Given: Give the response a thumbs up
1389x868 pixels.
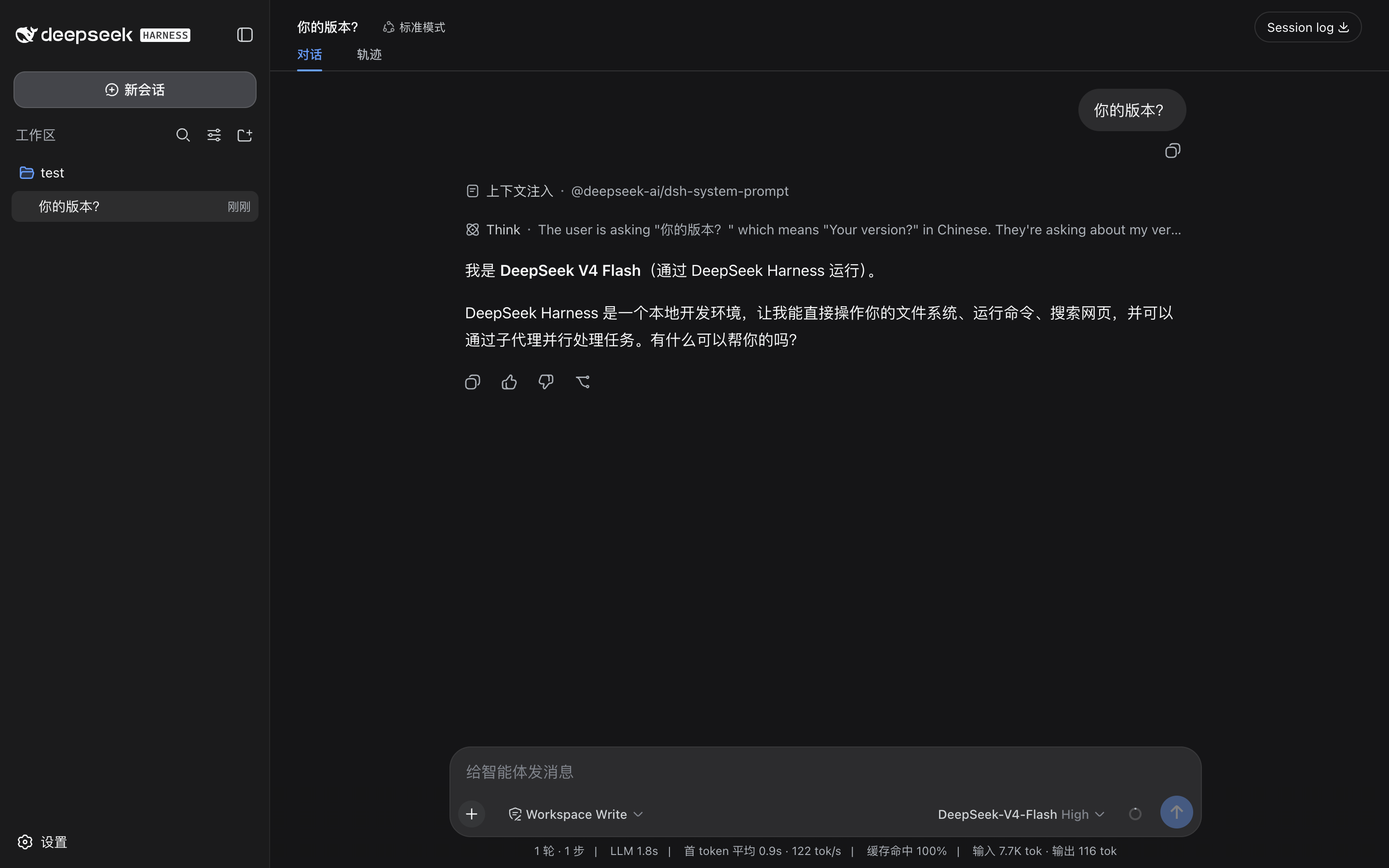Looking at the screenshot, I should (x=509, y=382).
